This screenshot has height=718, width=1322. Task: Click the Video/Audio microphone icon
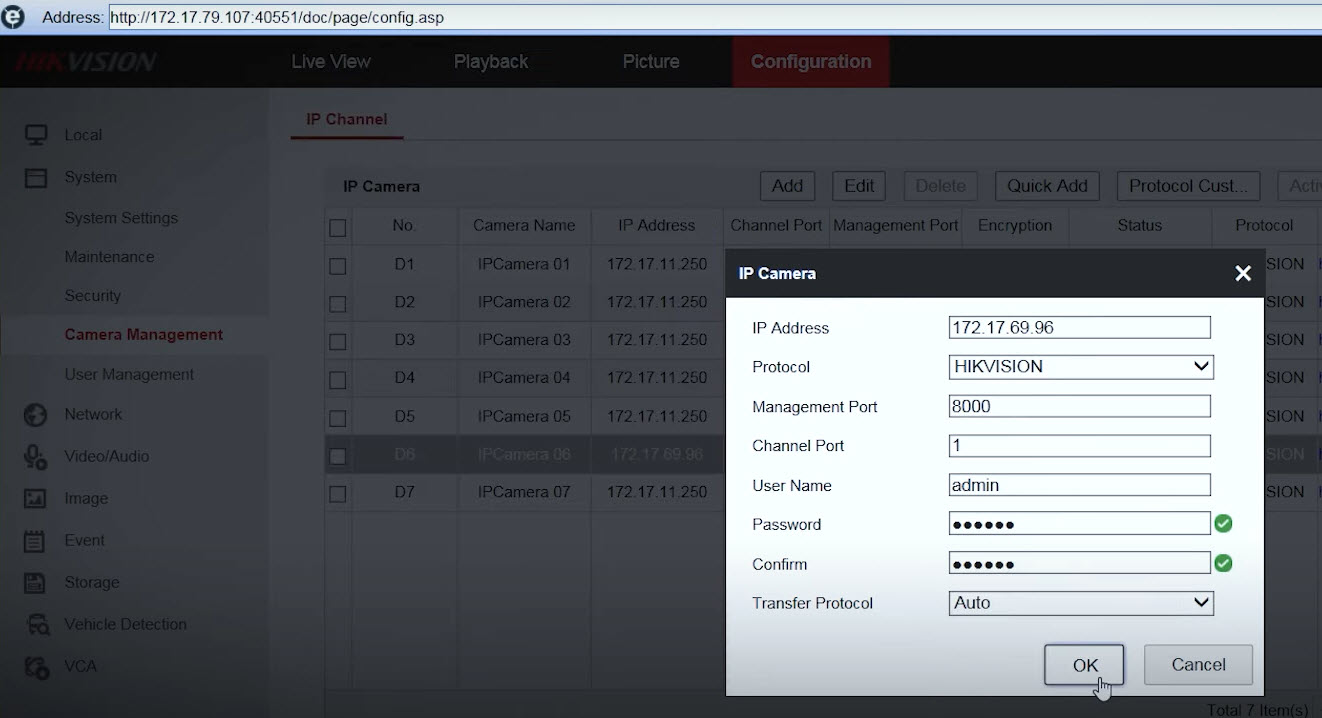(36, 457)
